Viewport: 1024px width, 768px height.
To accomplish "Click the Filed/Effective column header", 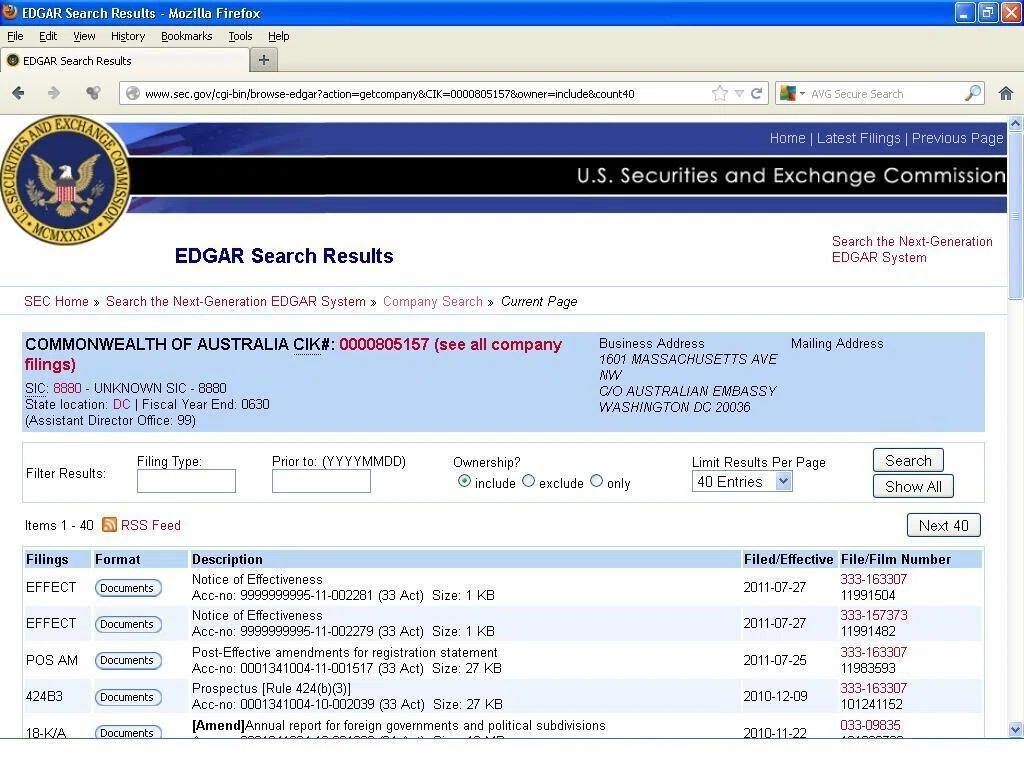I will point(788,559).
